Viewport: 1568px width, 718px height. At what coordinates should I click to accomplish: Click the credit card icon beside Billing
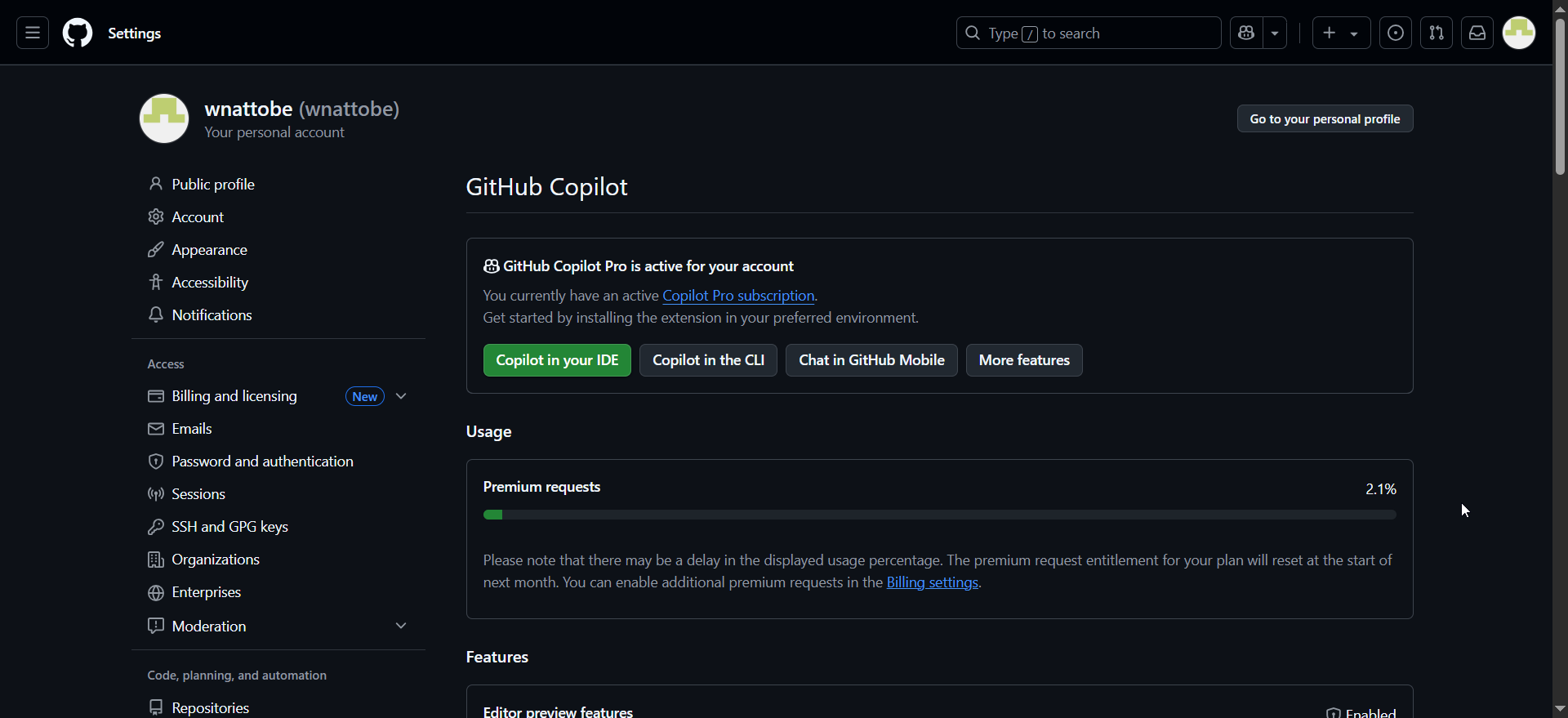156,396
